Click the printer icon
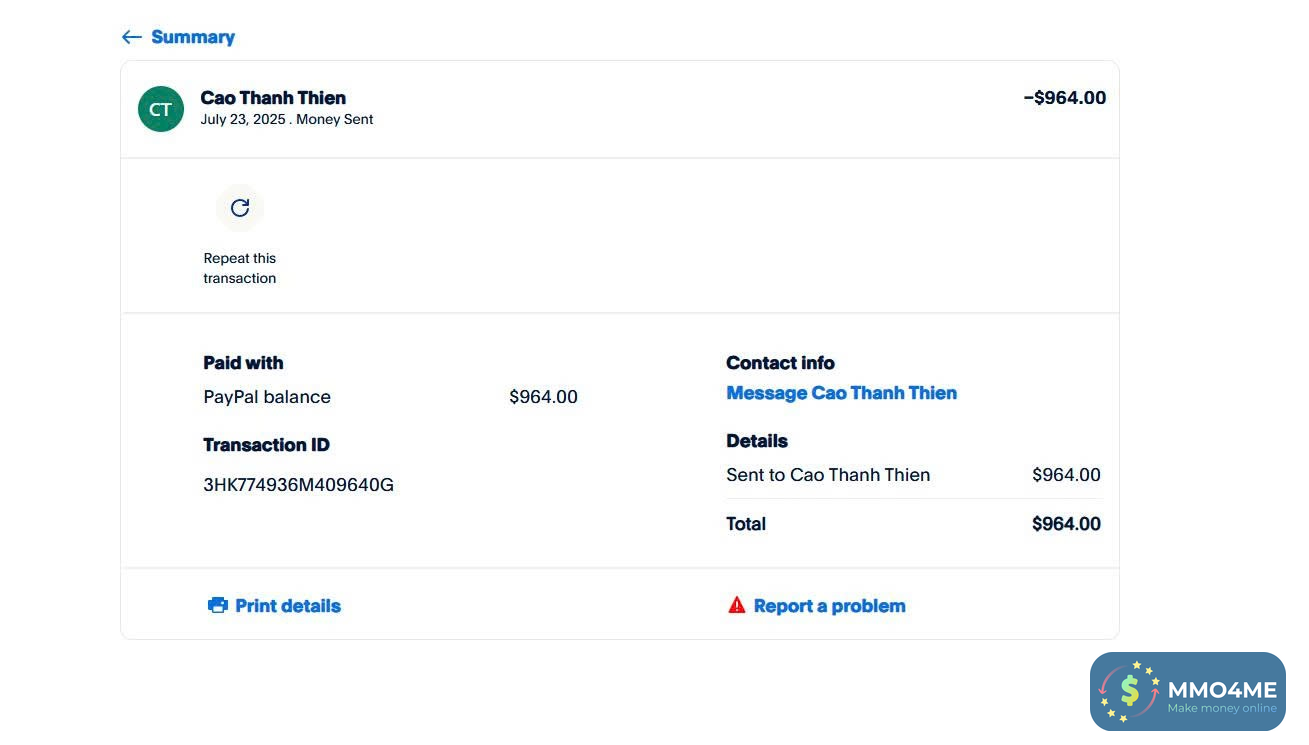 (x=217, y=605)
